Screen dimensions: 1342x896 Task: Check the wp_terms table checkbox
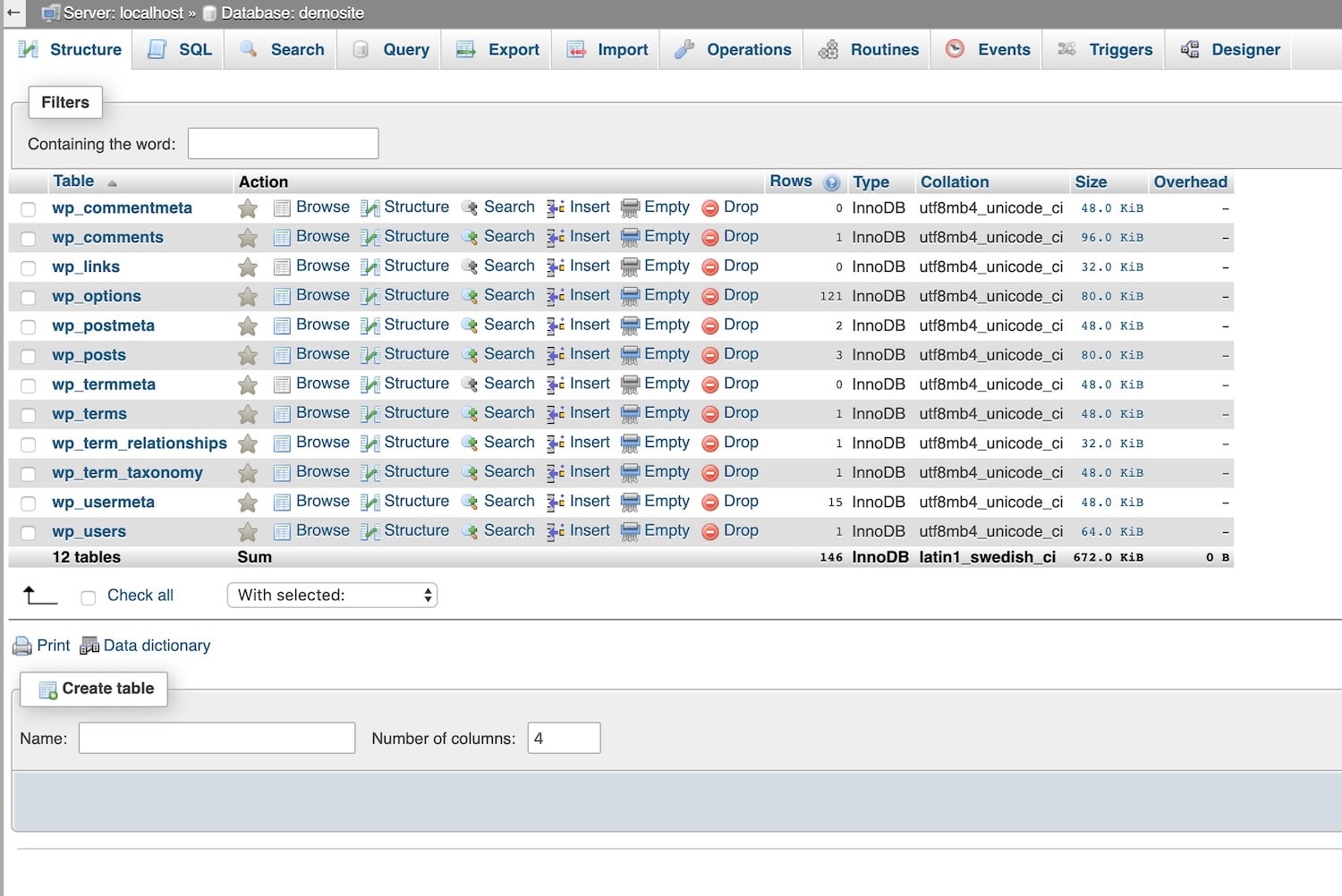click(28, 414)
